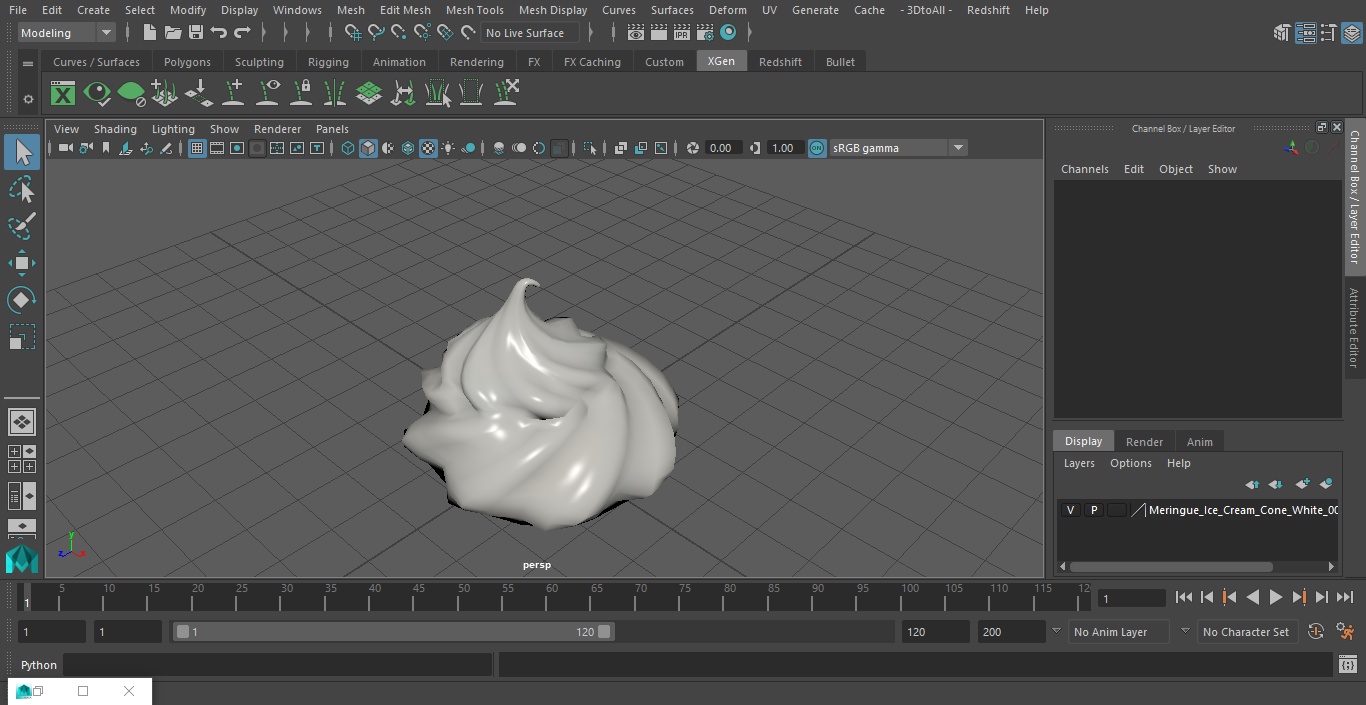Open the Layers menu in Layer Editor
Screen dimensions: 1366x705
pos(1078,463)
